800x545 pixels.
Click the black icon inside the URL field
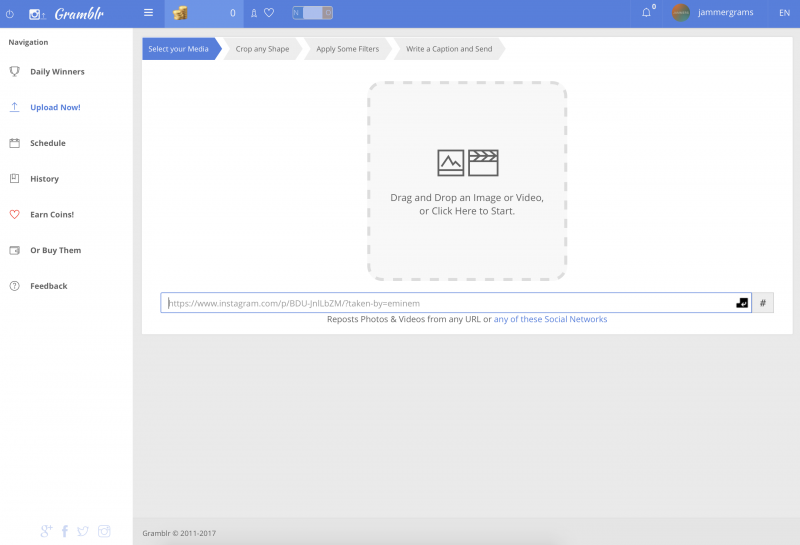[742, 303]
